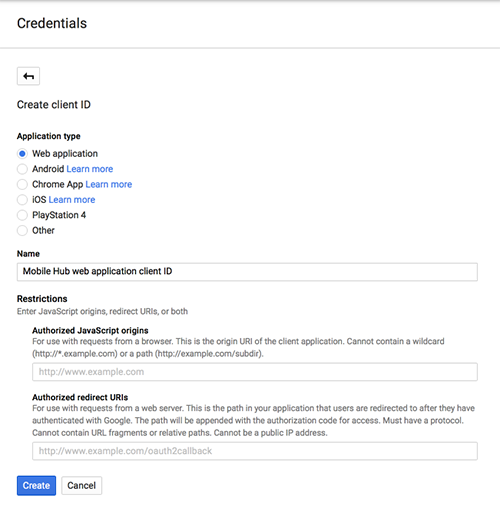The height and width of the screenshot is (511, 500).
Task: Choose the Android application type
Action: click(22, 169)
